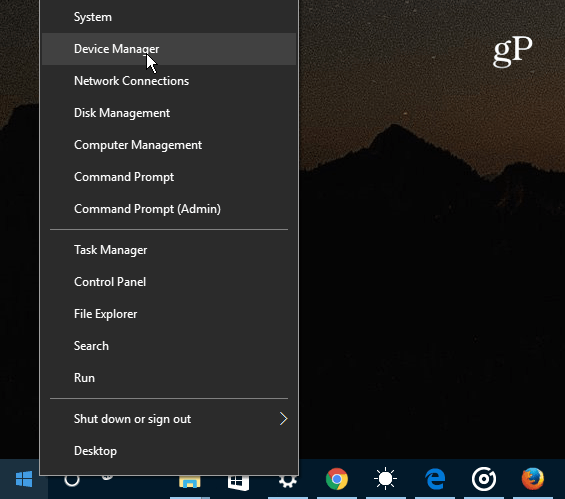Open Computer Management

click(169, 145)
